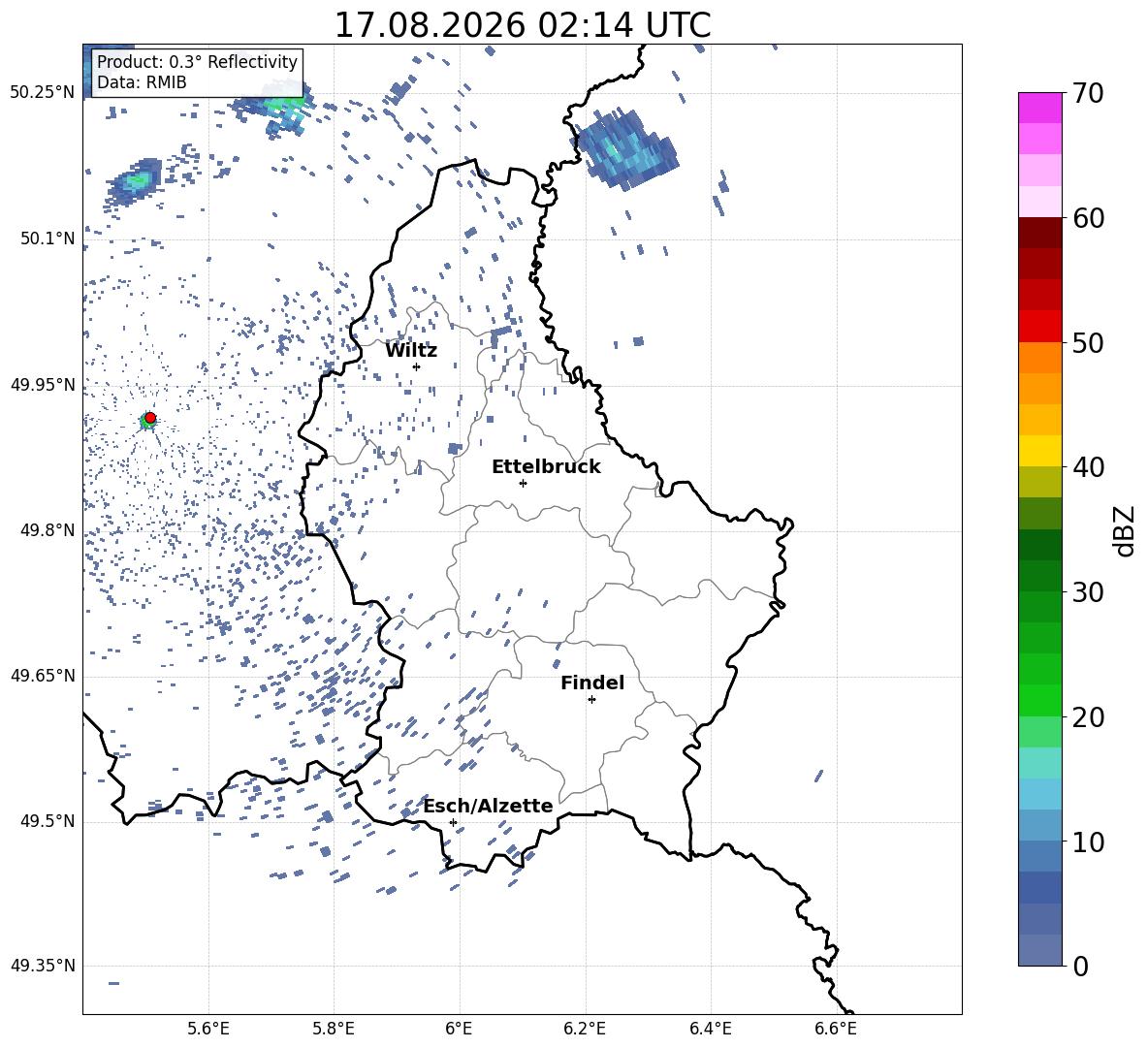Click the red radar site marker
This screenshot has height=1048, width=1148.
[x=150, y=418]
